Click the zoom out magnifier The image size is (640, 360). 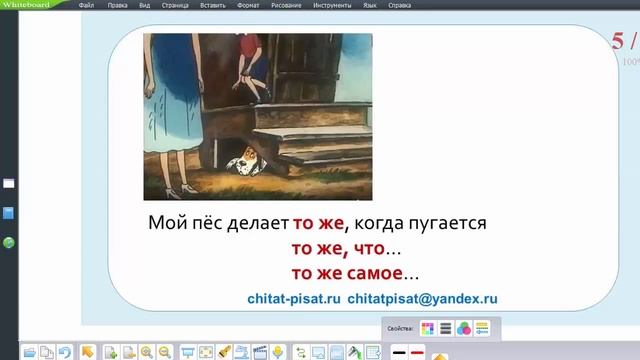point(164,352)
